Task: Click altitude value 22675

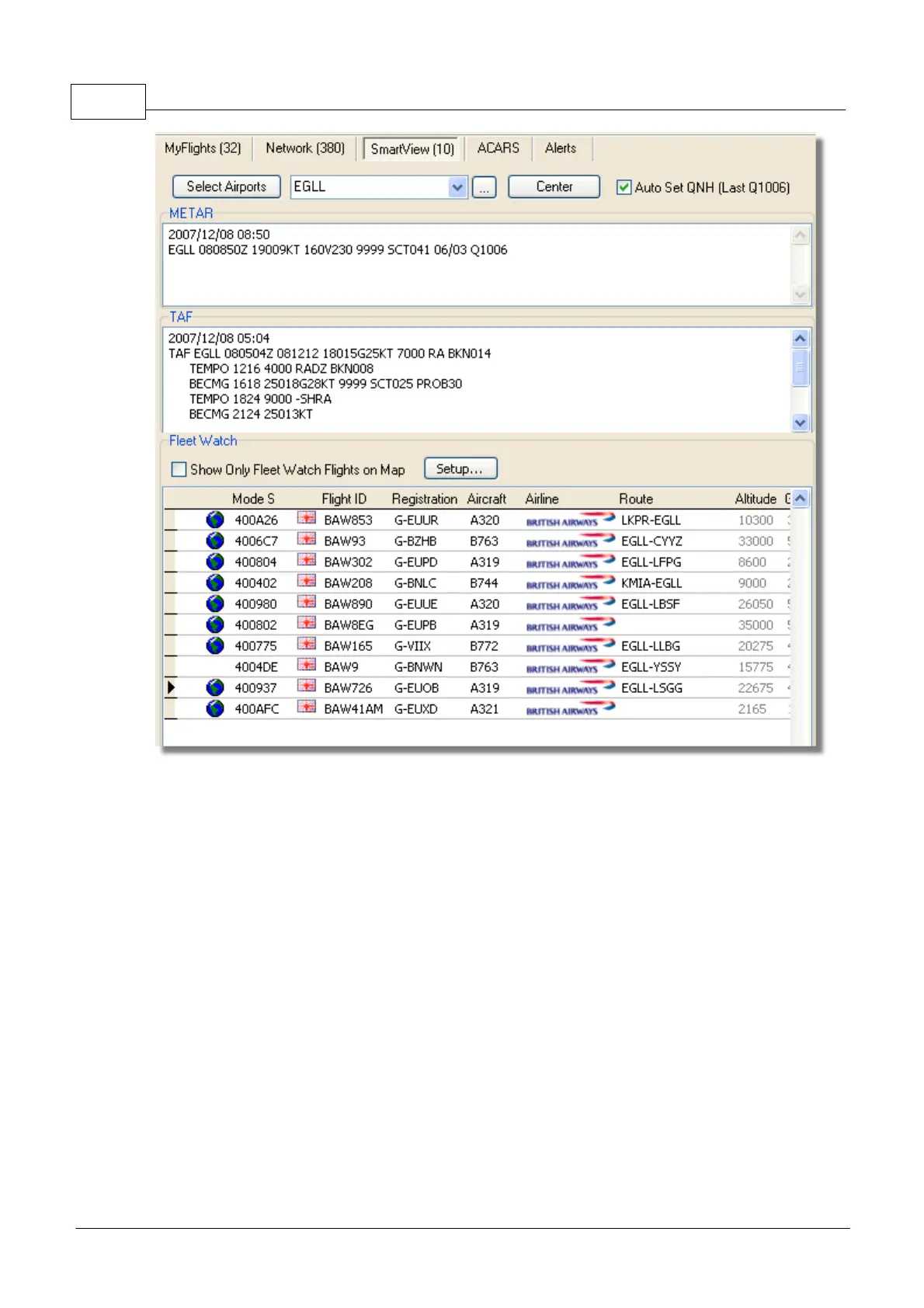Action: pyautogui.click(x=756, y=688)
